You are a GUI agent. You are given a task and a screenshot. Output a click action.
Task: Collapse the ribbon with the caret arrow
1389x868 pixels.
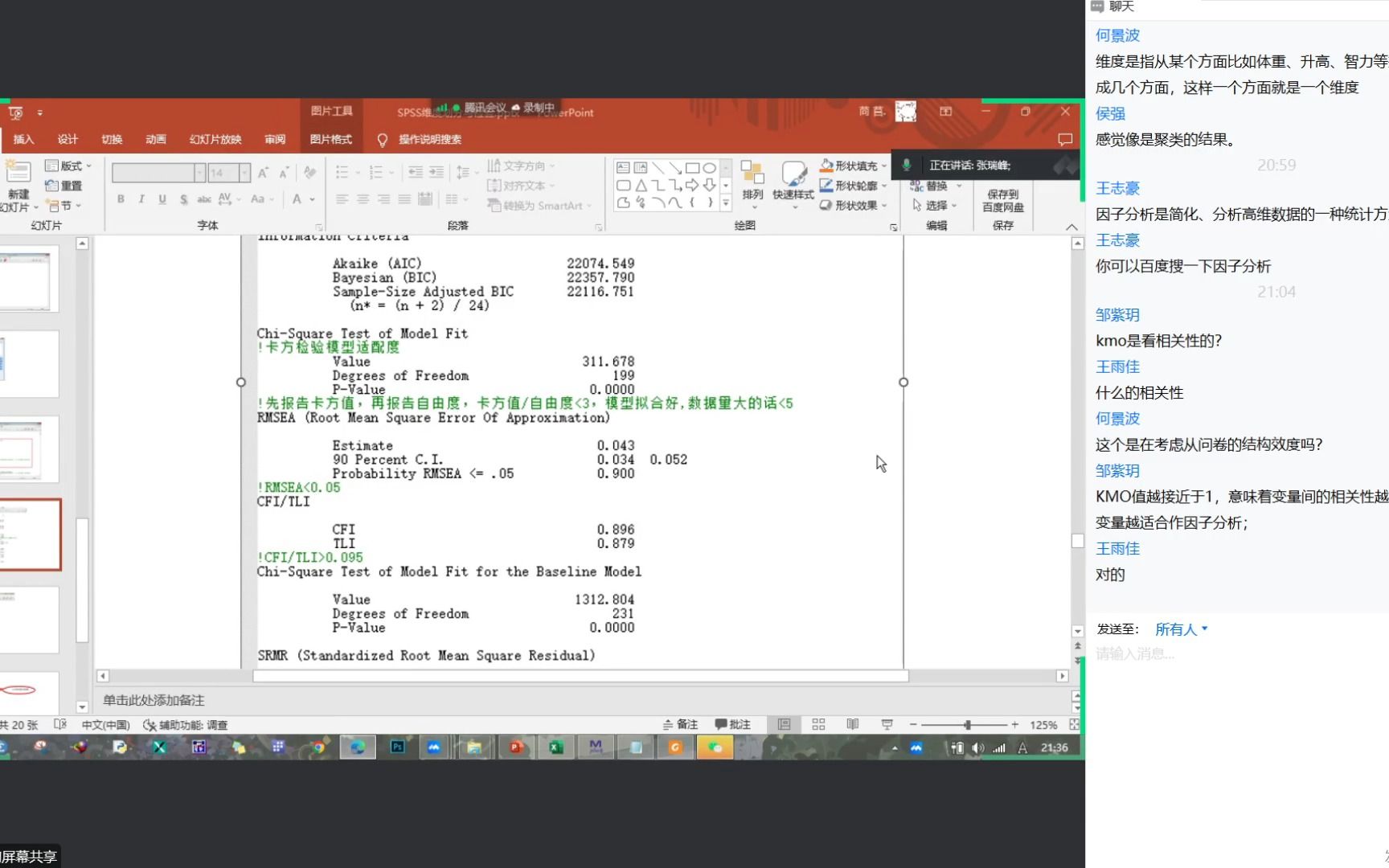[1071, 227]
